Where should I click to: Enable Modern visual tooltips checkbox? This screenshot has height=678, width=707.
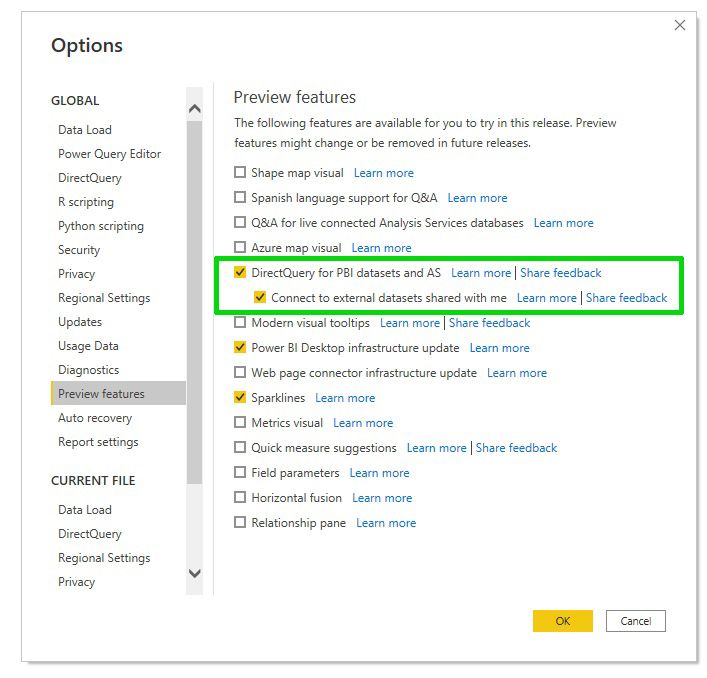pos(240,322)
